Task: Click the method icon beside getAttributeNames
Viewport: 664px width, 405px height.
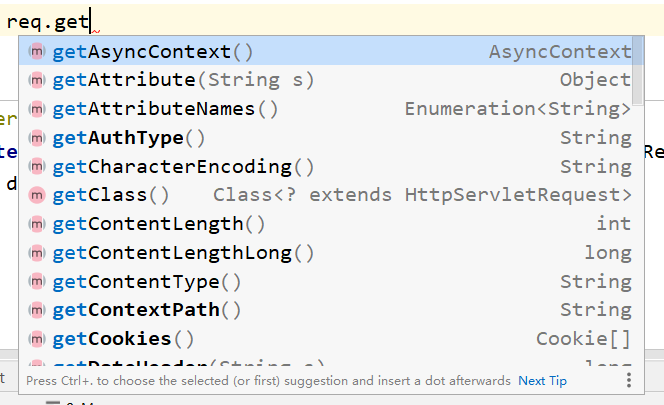Action: click(x=37, y=109)
